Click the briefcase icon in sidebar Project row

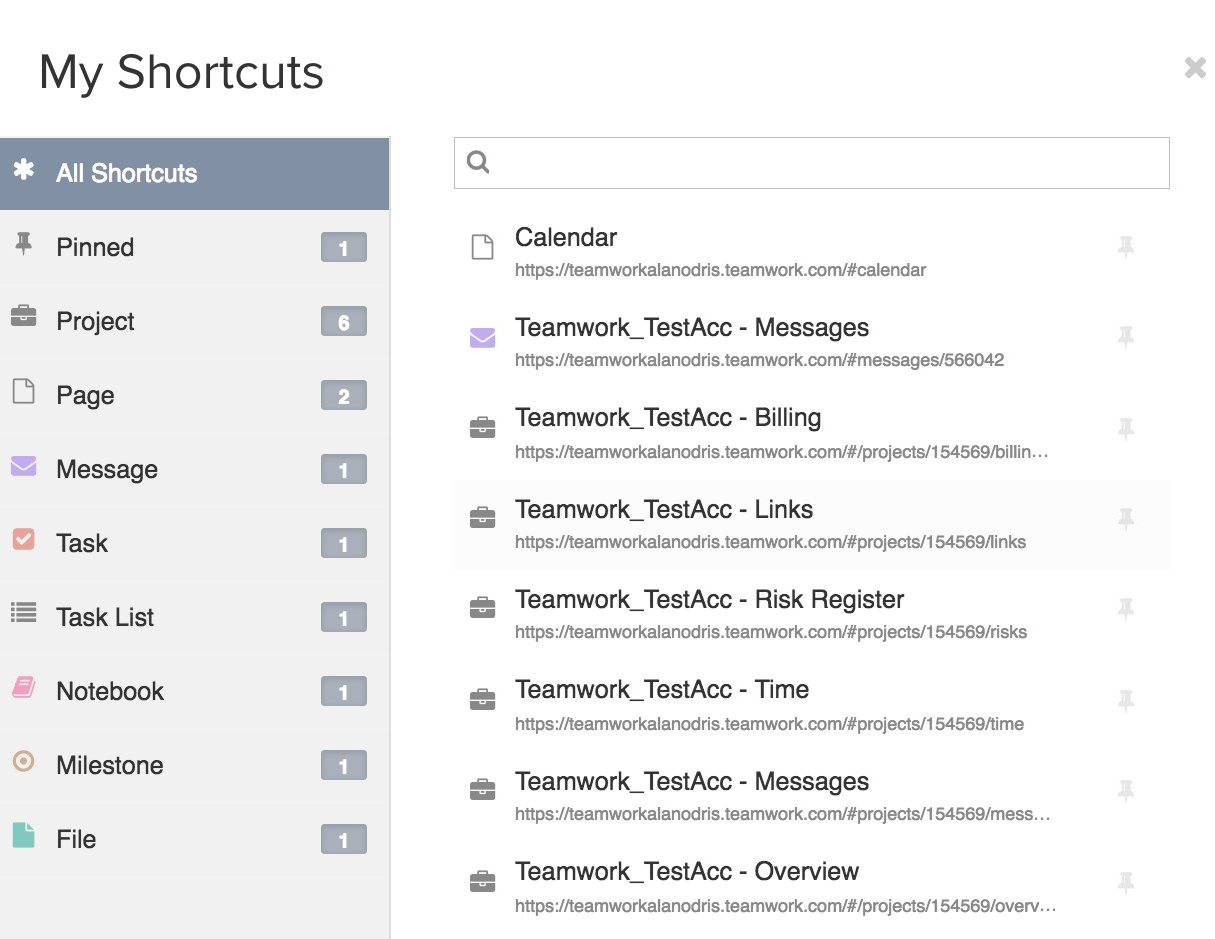(x=23, y=317)
